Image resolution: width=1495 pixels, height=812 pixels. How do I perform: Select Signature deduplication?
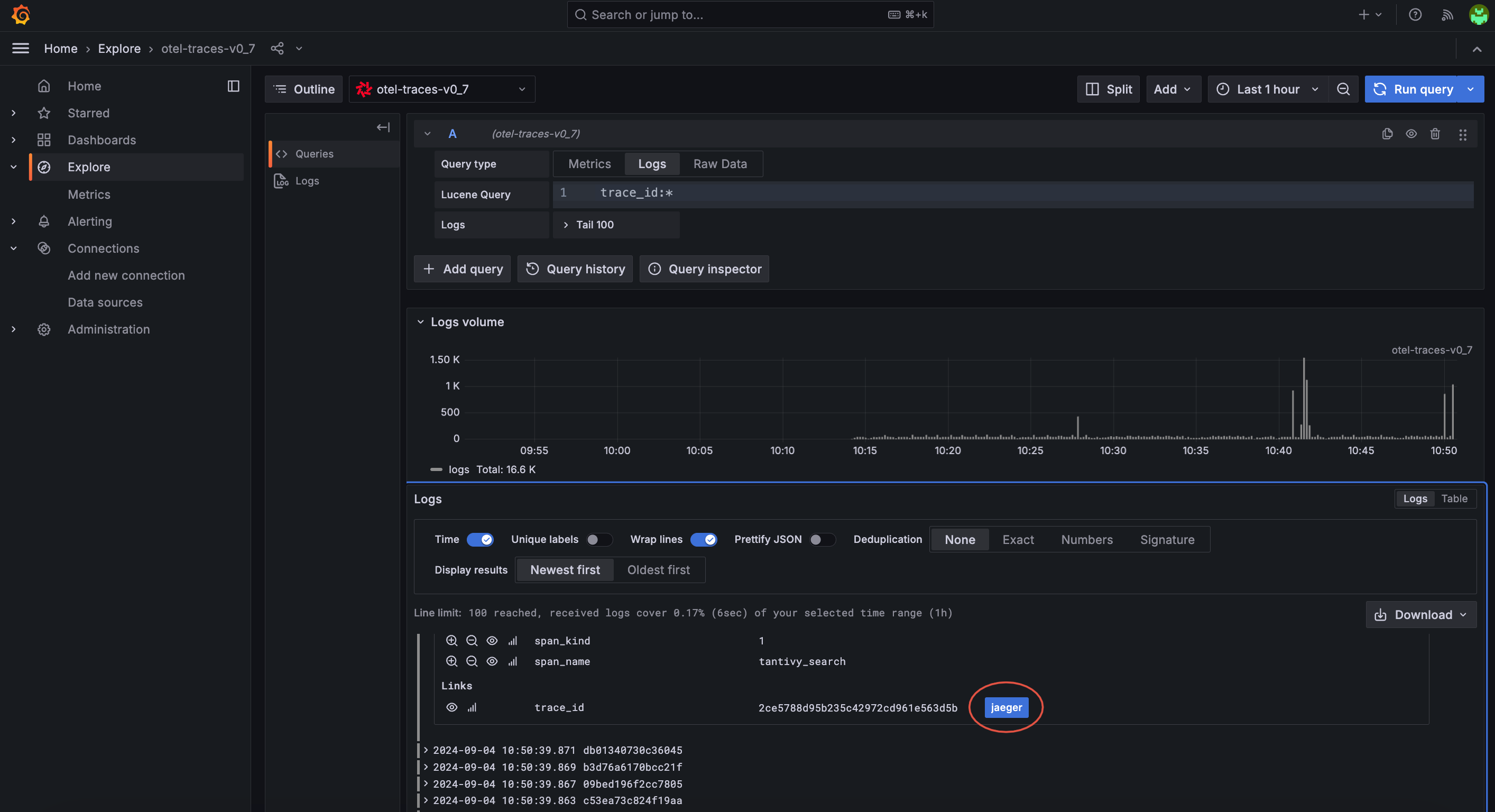point(1167,540)
